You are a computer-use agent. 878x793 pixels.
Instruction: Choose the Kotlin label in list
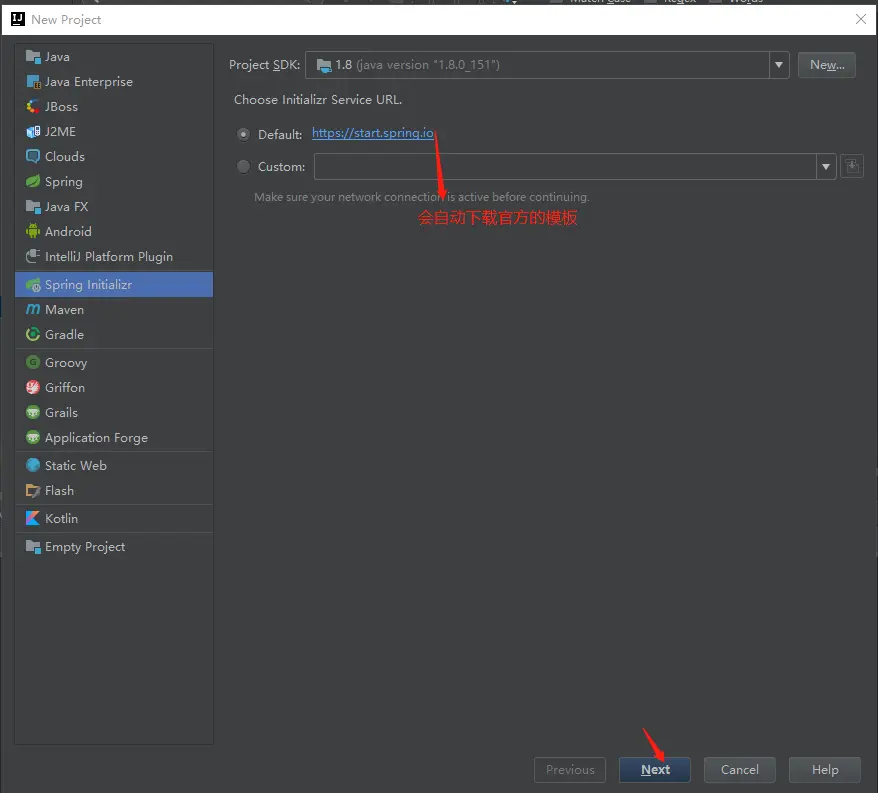[x=61, y=519]
